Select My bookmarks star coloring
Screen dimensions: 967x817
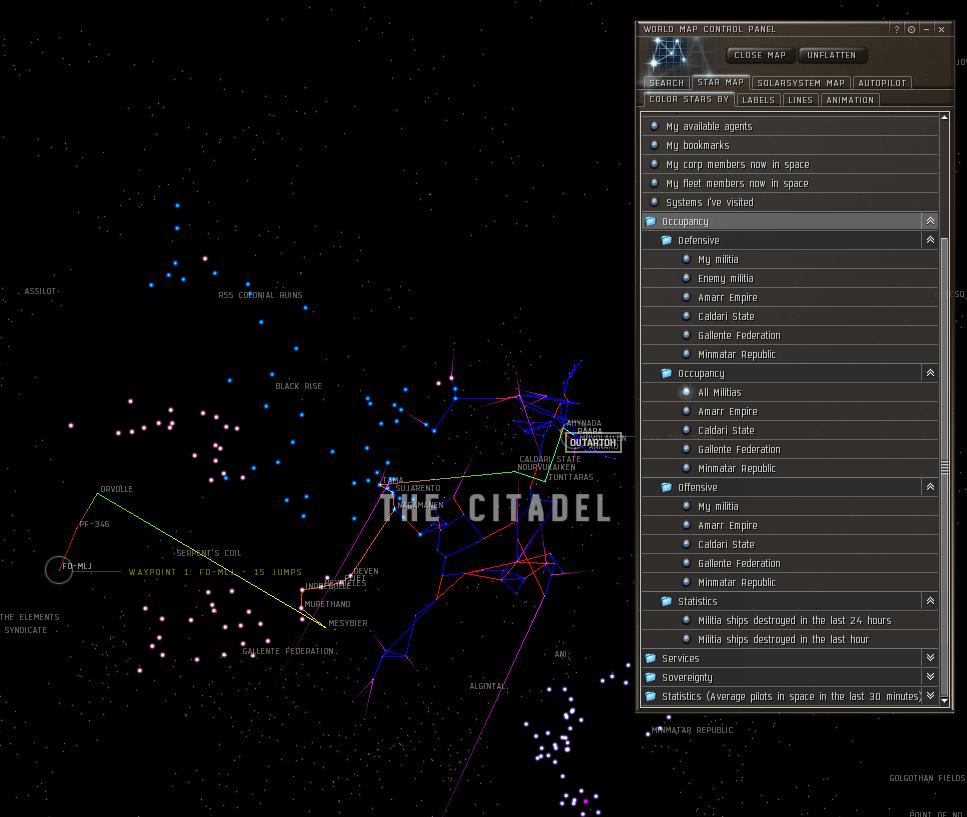click(x=790, y=145)
